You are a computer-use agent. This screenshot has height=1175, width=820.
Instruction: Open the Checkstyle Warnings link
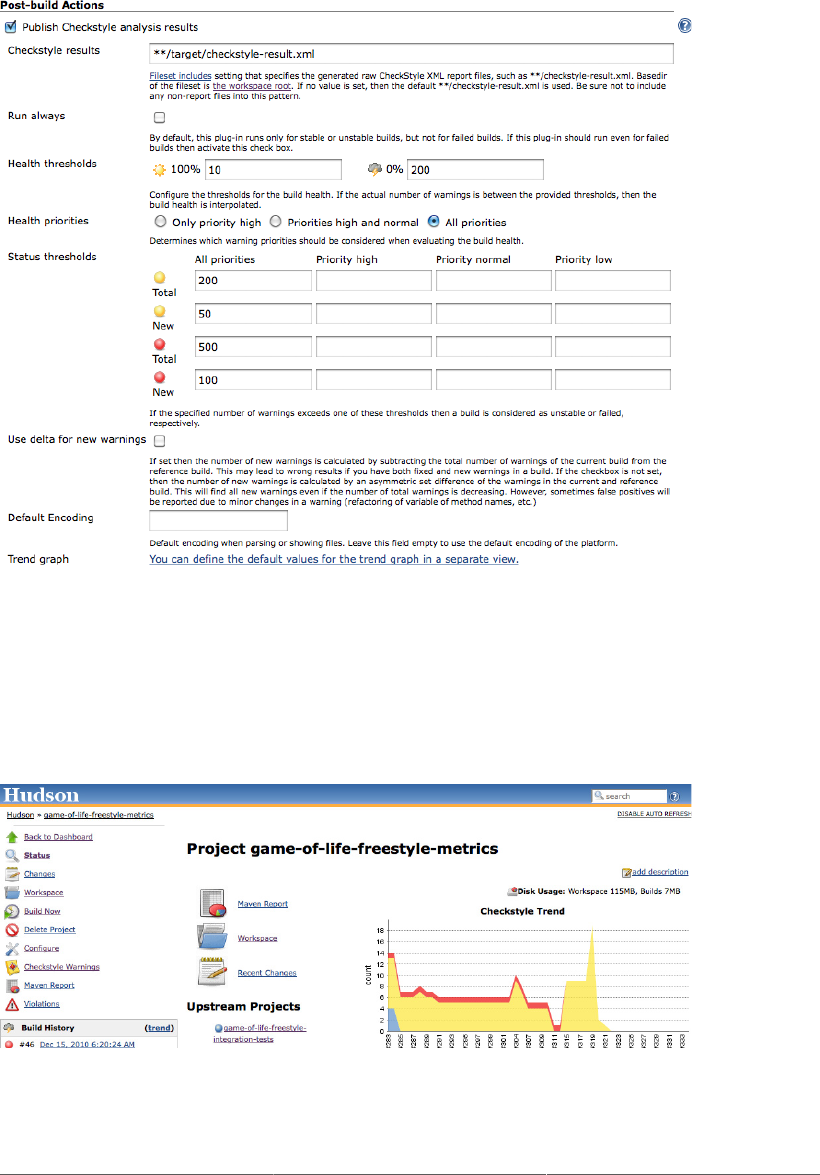click(x=61, y=967)
